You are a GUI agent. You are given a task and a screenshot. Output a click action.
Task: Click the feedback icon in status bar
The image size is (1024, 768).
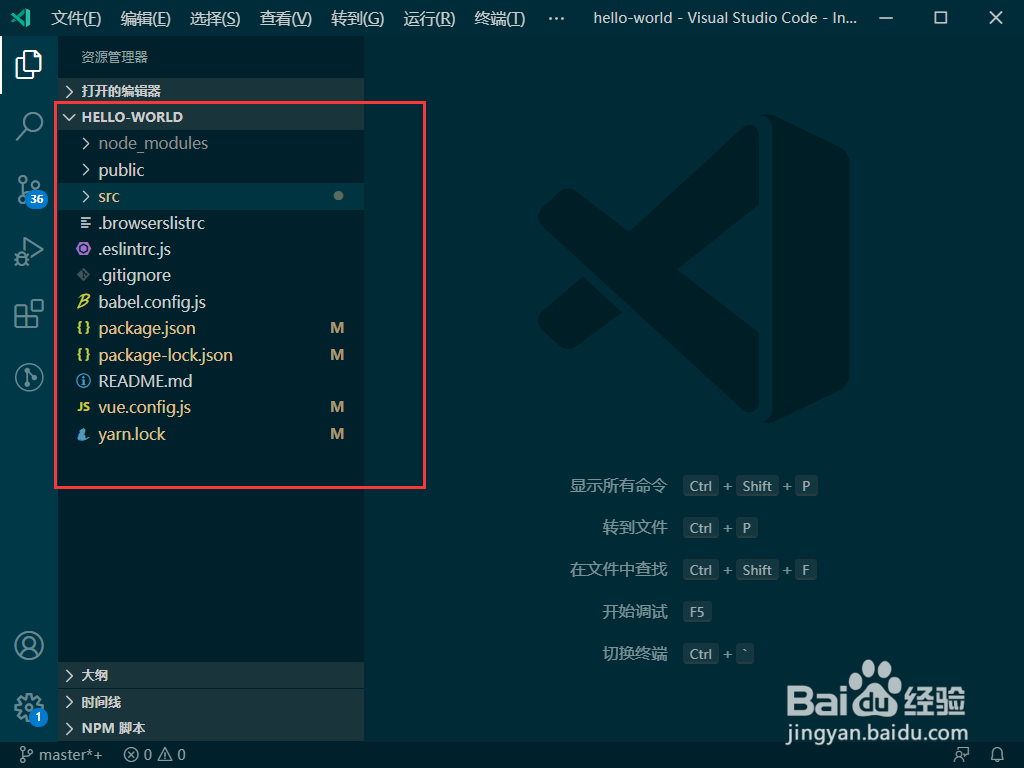(961, 755)
